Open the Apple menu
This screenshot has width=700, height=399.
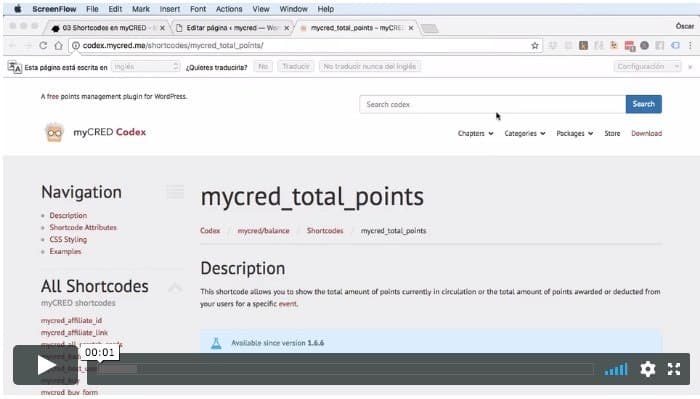pos(17,9)
